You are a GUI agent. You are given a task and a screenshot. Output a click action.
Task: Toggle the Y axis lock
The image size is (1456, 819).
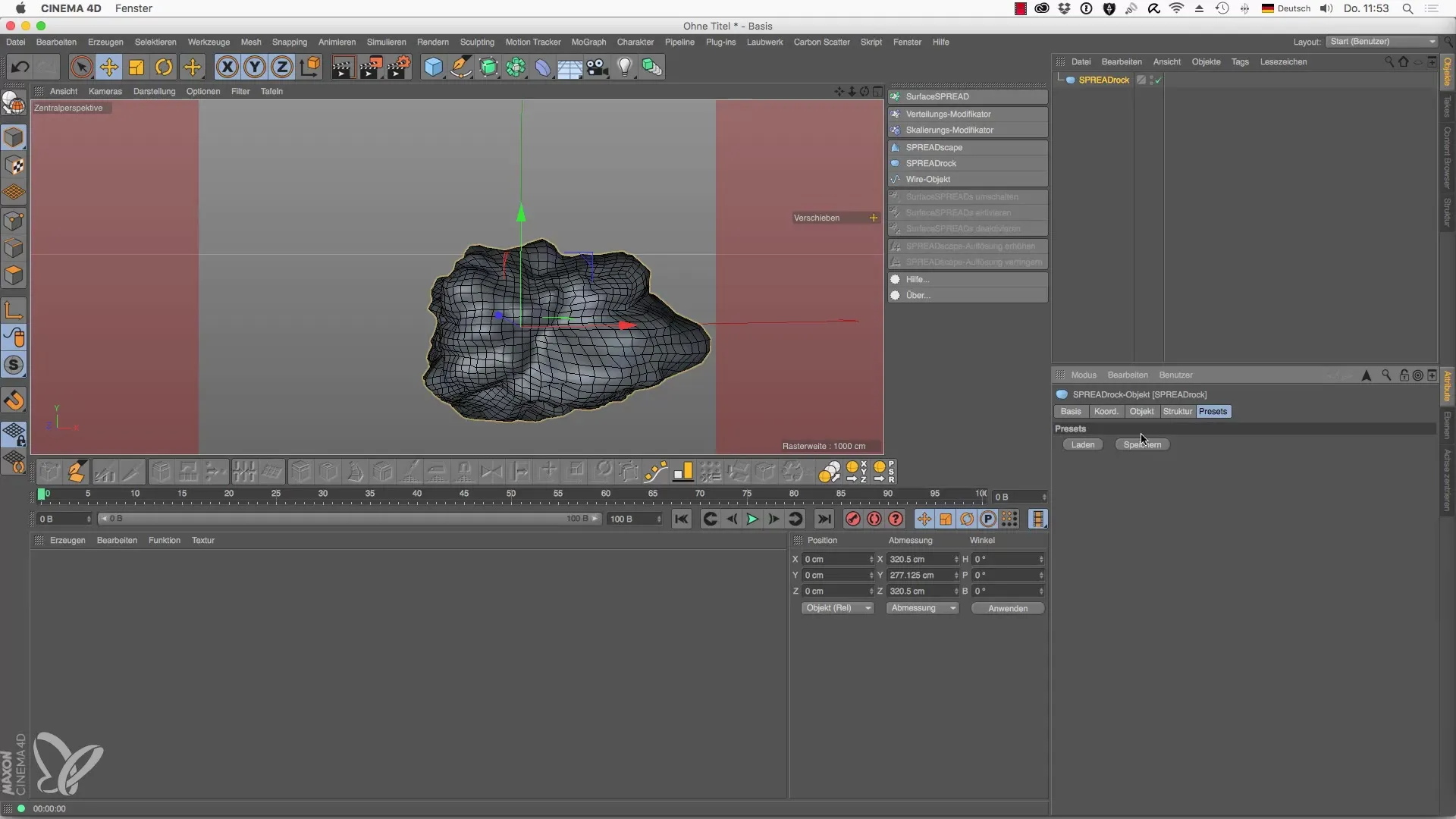[x=255, y=67]
